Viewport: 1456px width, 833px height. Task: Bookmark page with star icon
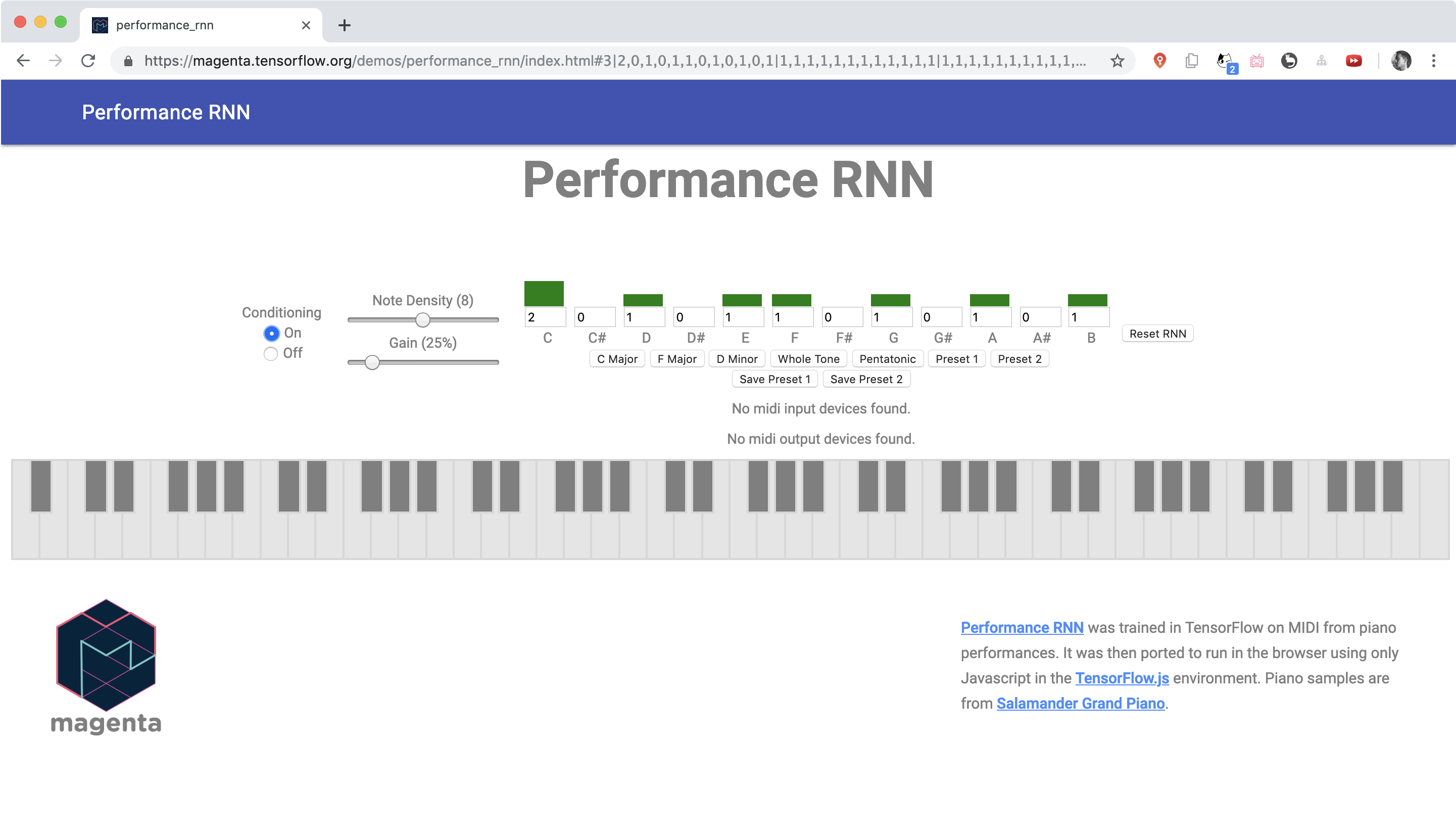click(x=1117, y=61)
